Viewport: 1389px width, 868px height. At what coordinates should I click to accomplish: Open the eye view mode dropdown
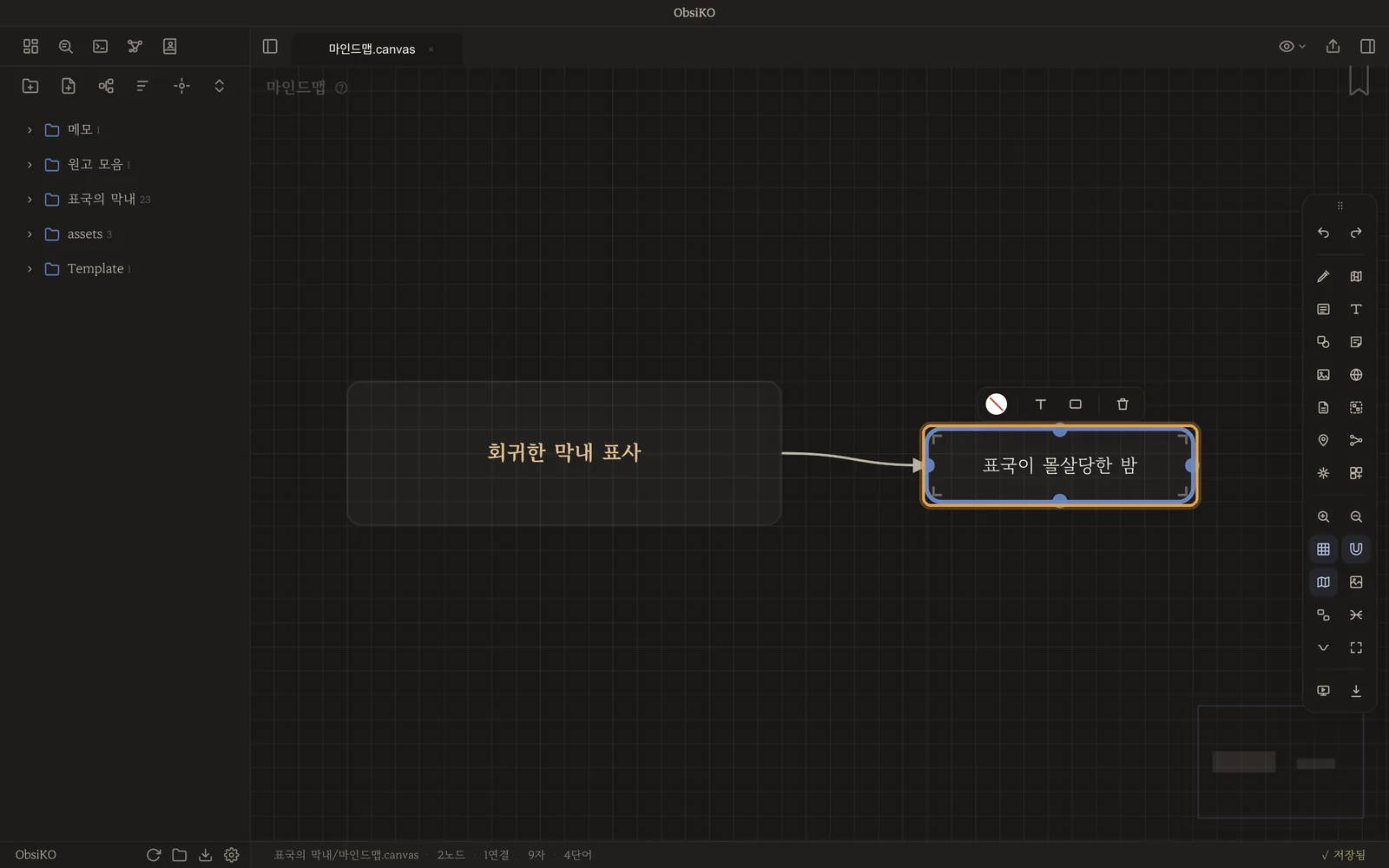[1292, 46]
